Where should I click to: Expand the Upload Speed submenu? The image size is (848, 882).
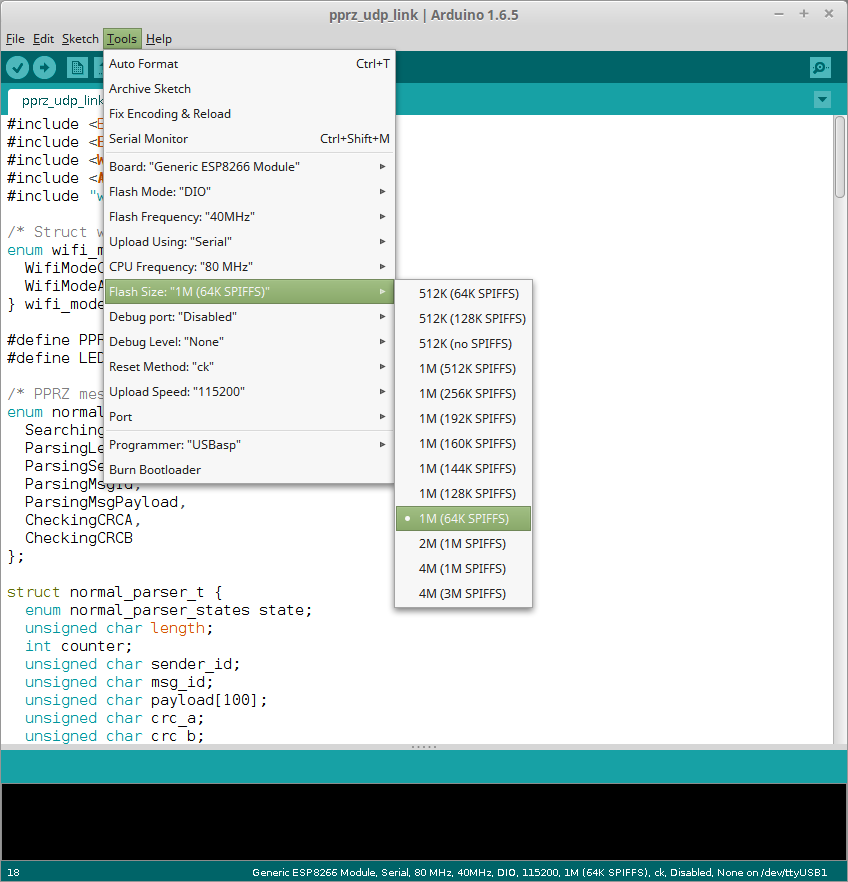click(249, 392)
